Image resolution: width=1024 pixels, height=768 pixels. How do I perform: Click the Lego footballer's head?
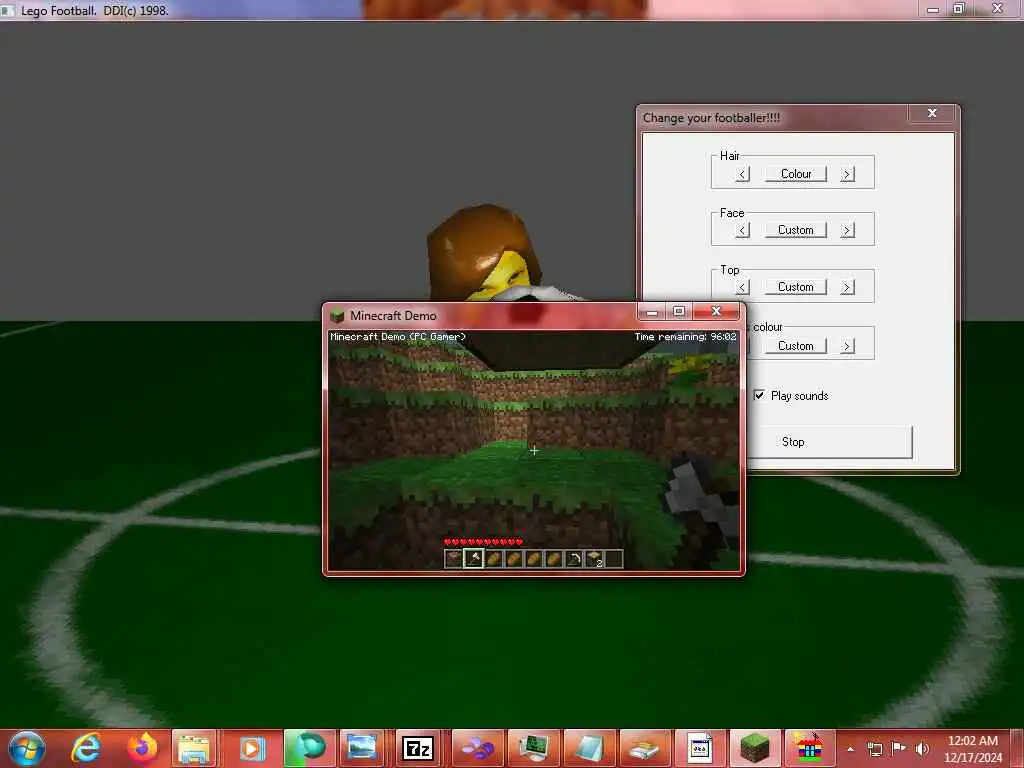[484, 253]
